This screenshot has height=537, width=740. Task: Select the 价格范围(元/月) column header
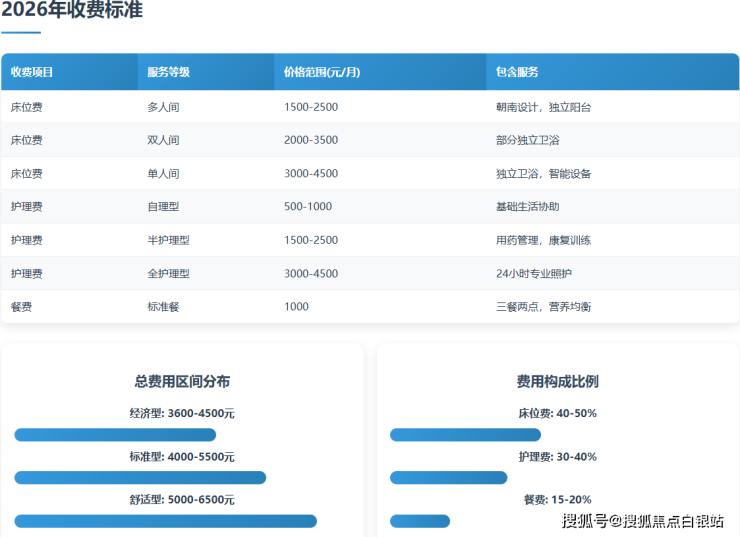321,72
